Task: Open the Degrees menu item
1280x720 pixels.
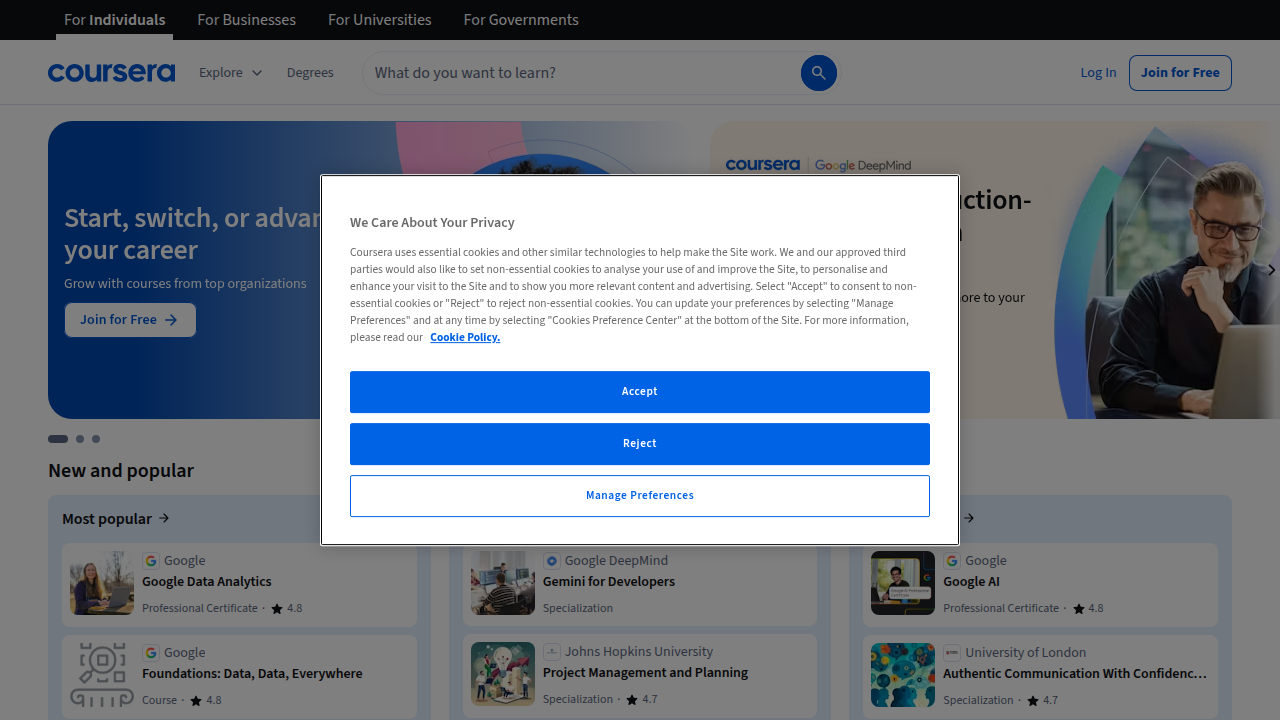Action: pos(310,73)
